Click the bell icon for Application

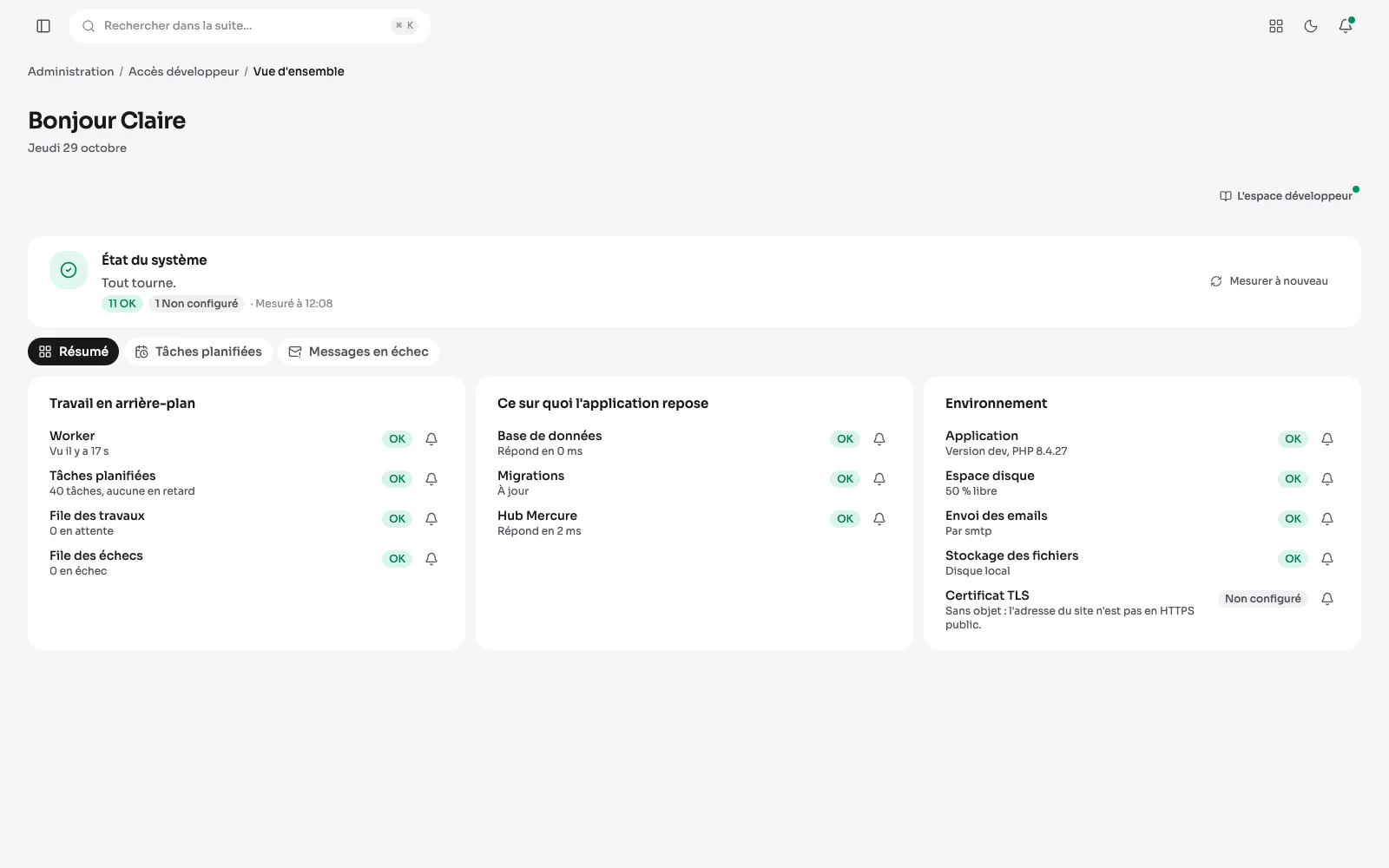(1327, 439)
